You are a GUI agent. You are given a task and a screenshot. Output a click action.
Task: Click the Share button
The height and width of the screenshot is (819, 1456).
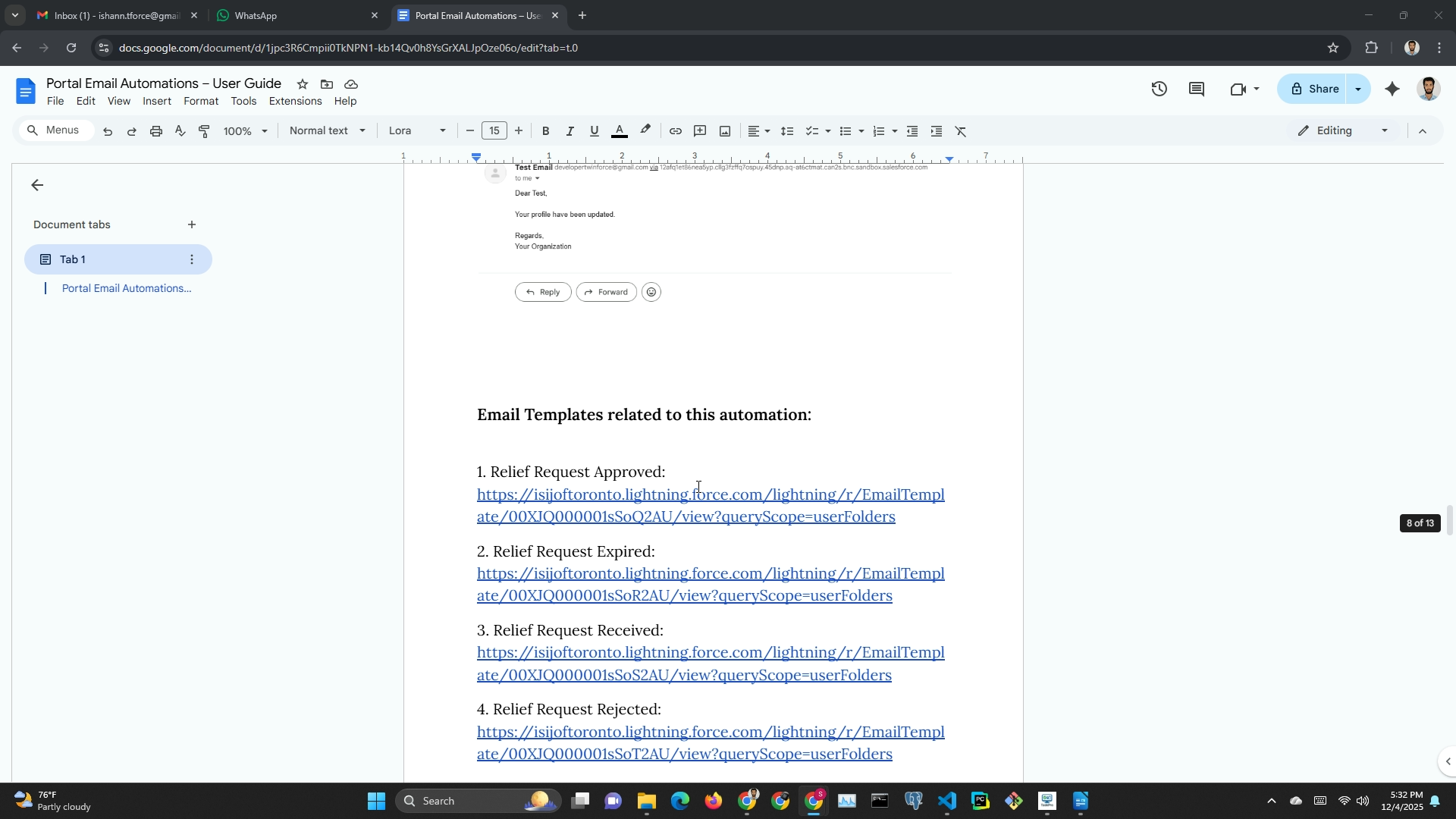(x=1313, y=89)
